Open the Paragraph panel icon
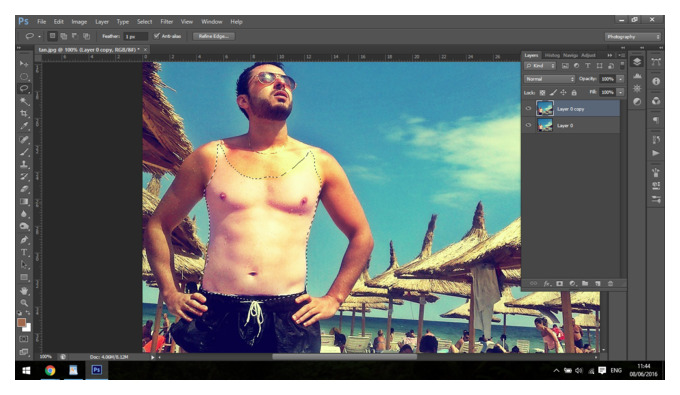Screen dimensions: 680x395 pyautogui.click(x=656, y=120)
